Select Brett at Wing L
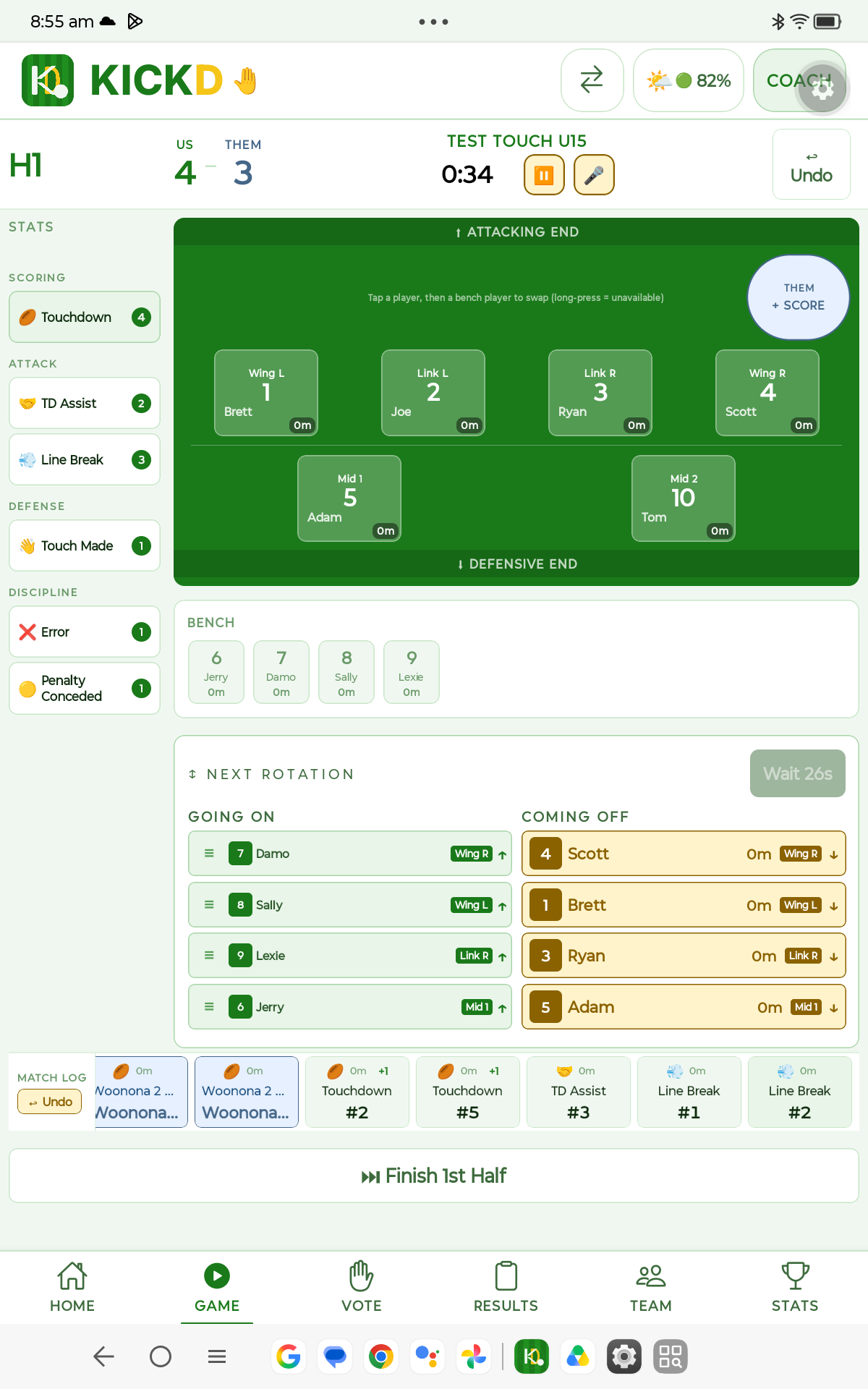 [266, 393]
